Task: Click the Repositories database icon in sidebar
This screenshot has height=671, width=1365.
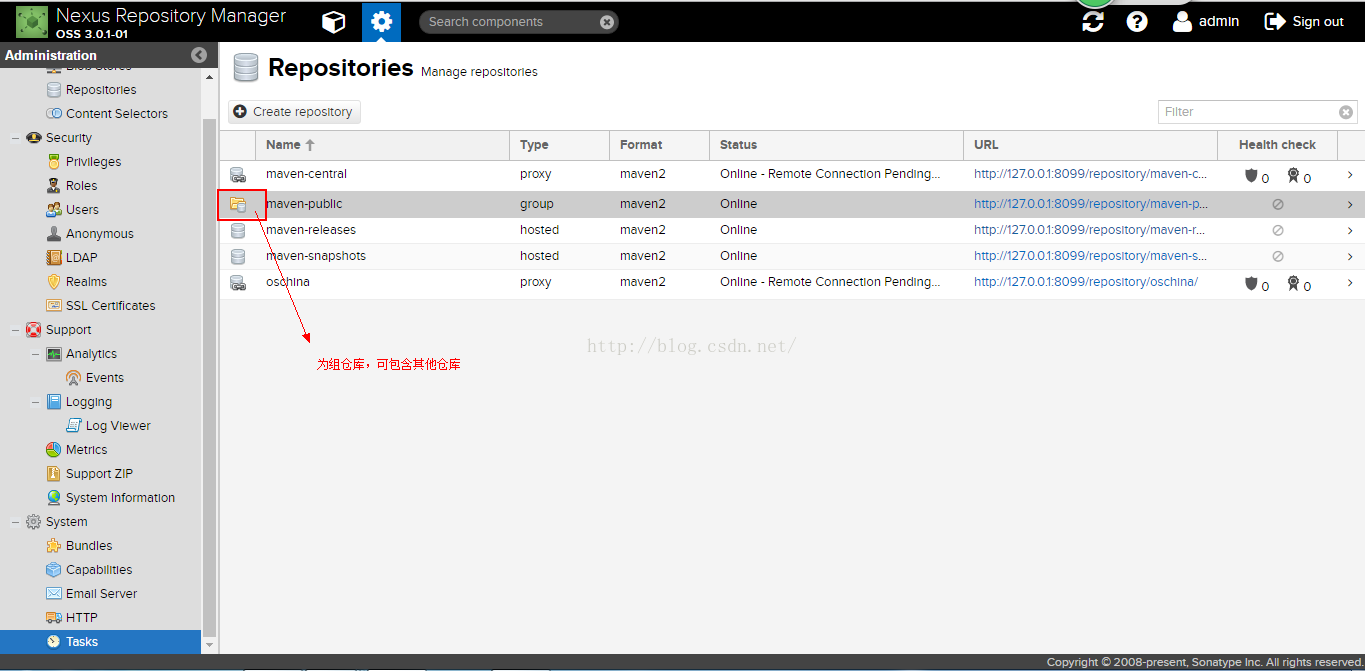Action: coord(54,90)
